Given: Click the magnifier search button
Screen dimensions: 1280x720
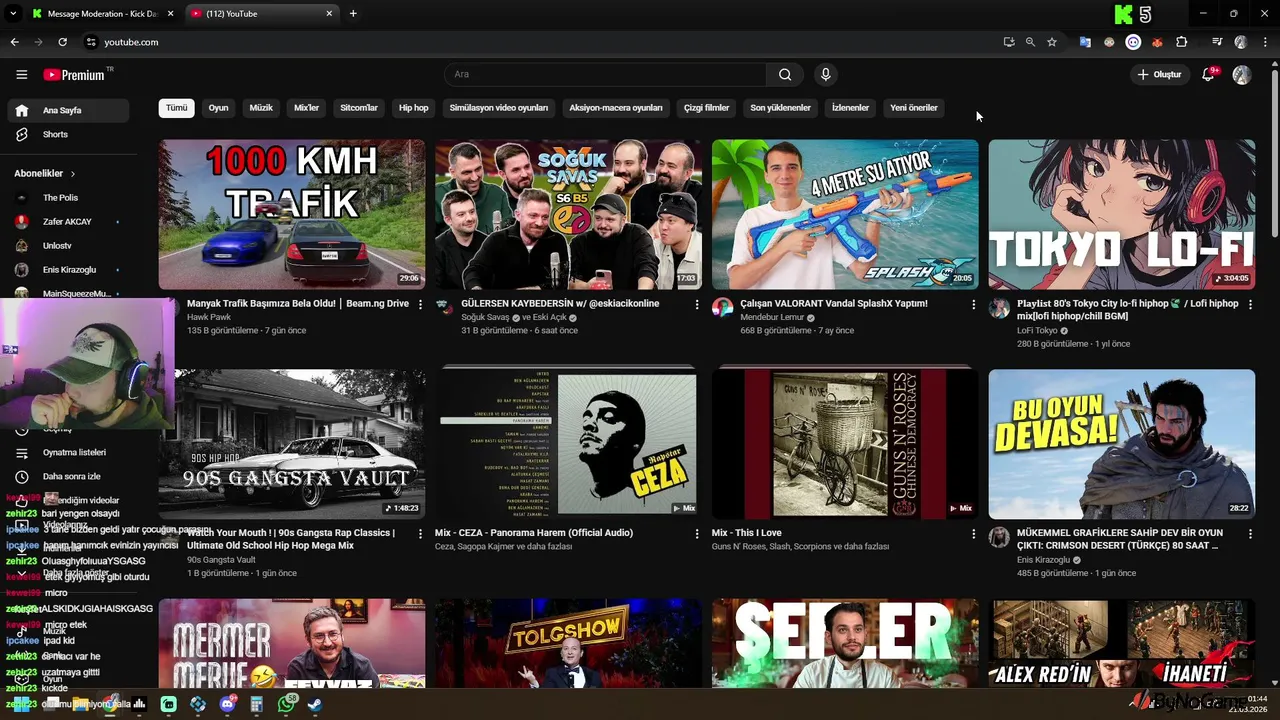Looking at the screenshot, I should pos(785,74).
